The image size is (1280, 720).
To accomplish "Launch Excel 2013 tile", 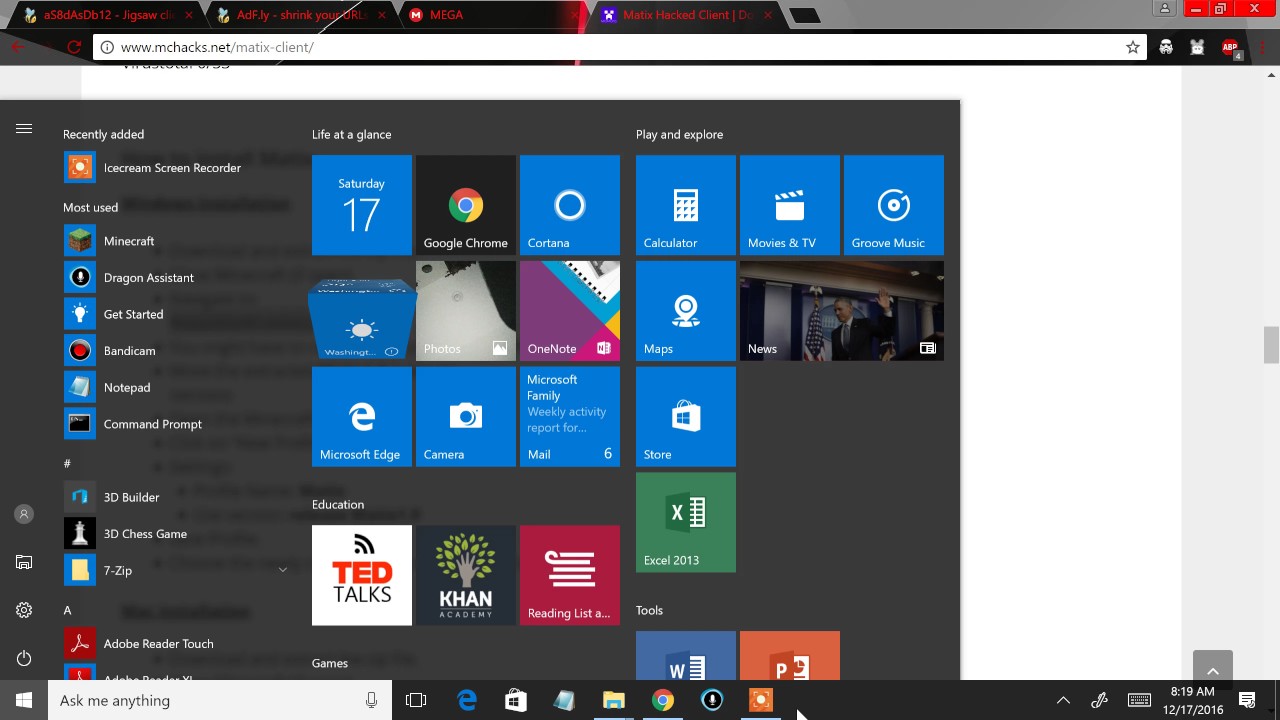I will point(686,523).
